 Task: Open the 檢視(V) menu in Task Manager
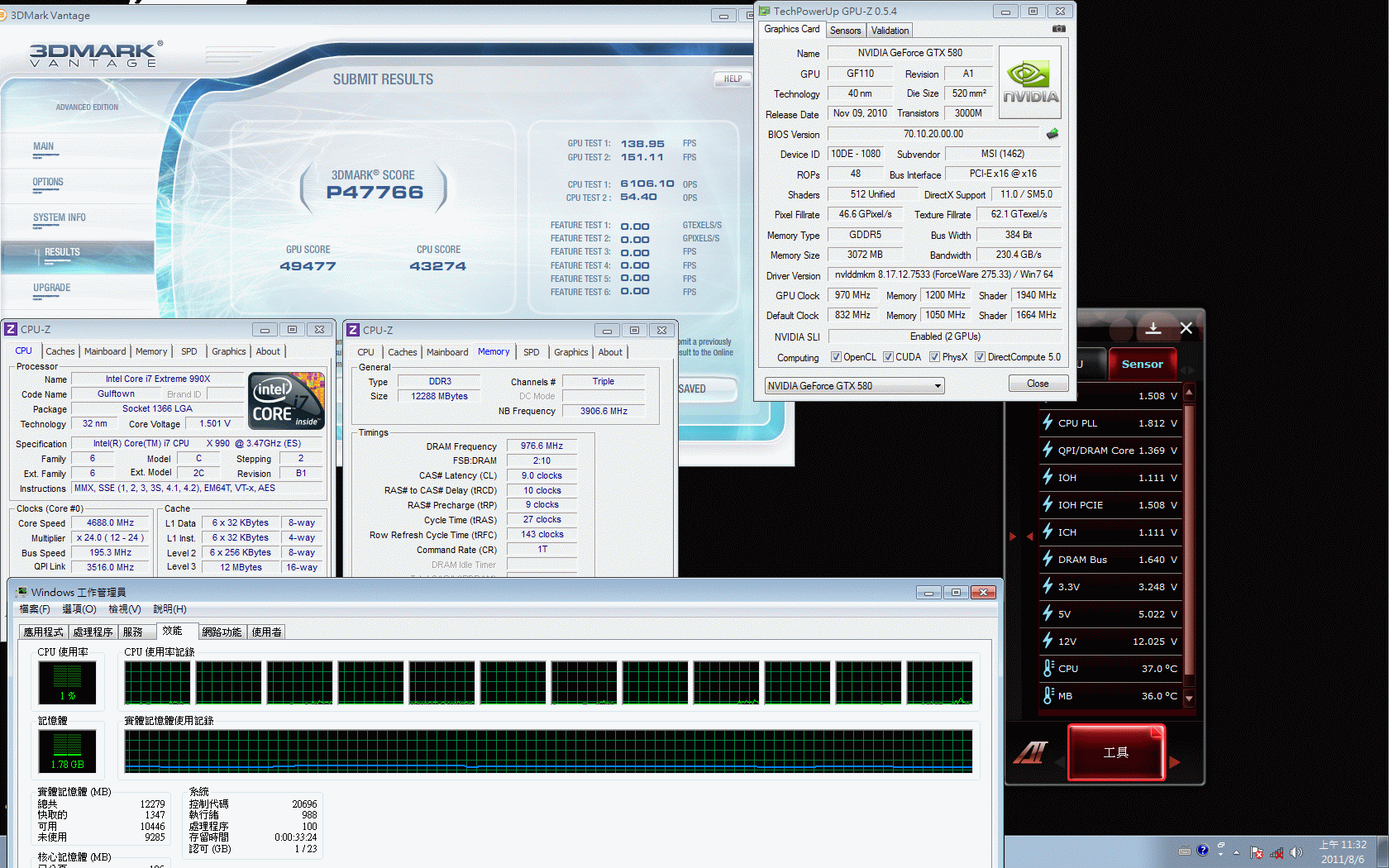125,609
